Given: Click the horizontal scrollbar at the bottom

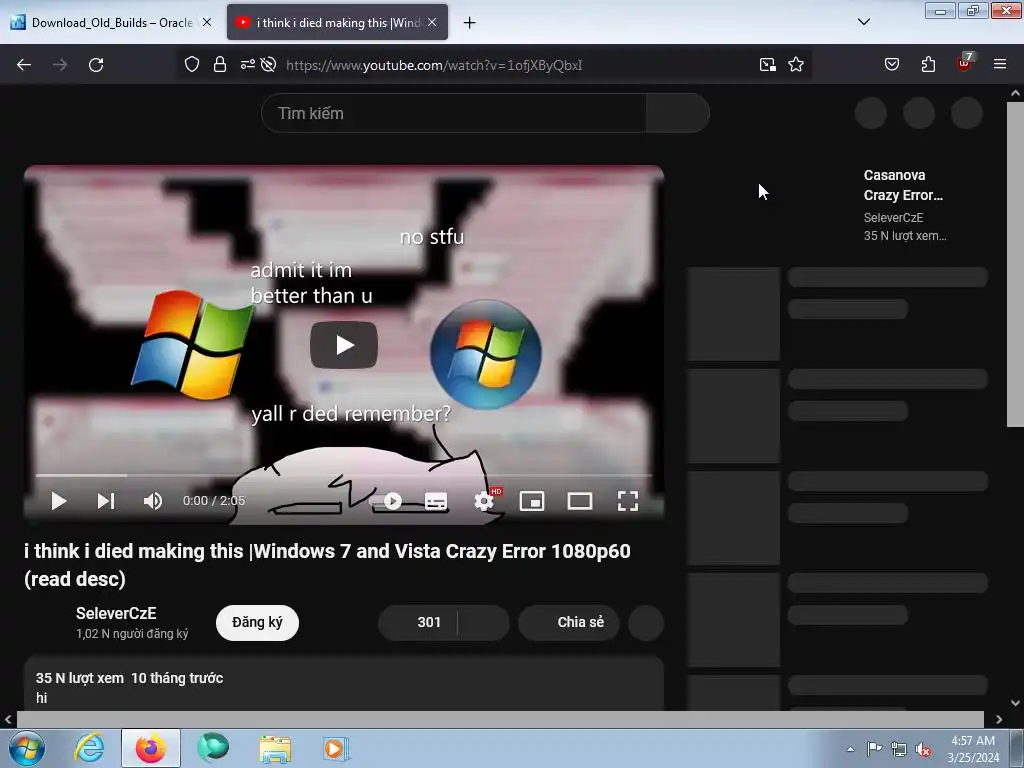Looking at the screenshot, I should click(500, 719).
